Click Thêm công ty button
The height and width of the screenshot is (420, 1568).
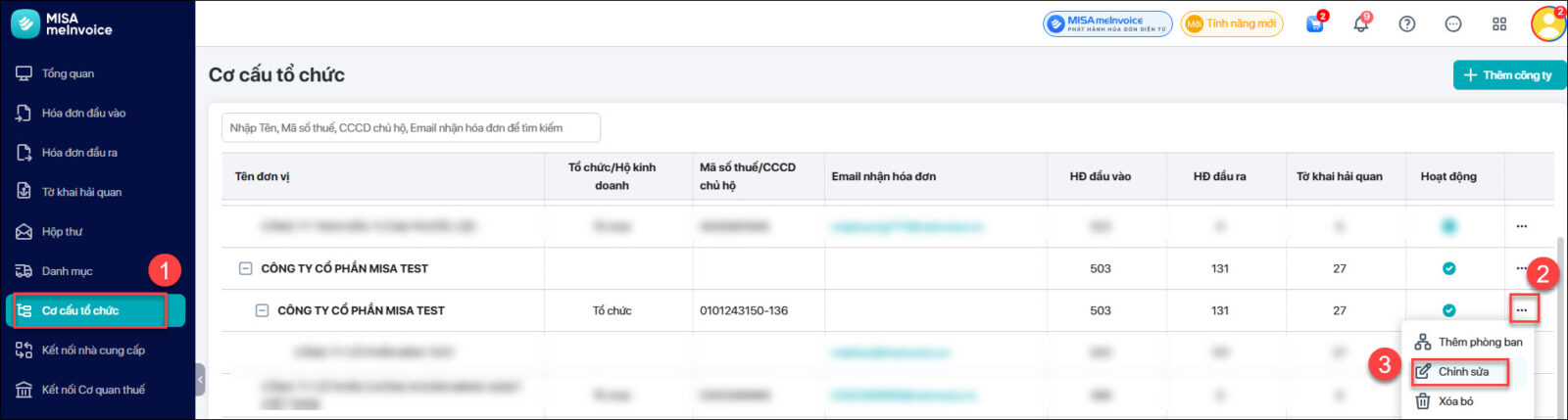click(1509, 75)
